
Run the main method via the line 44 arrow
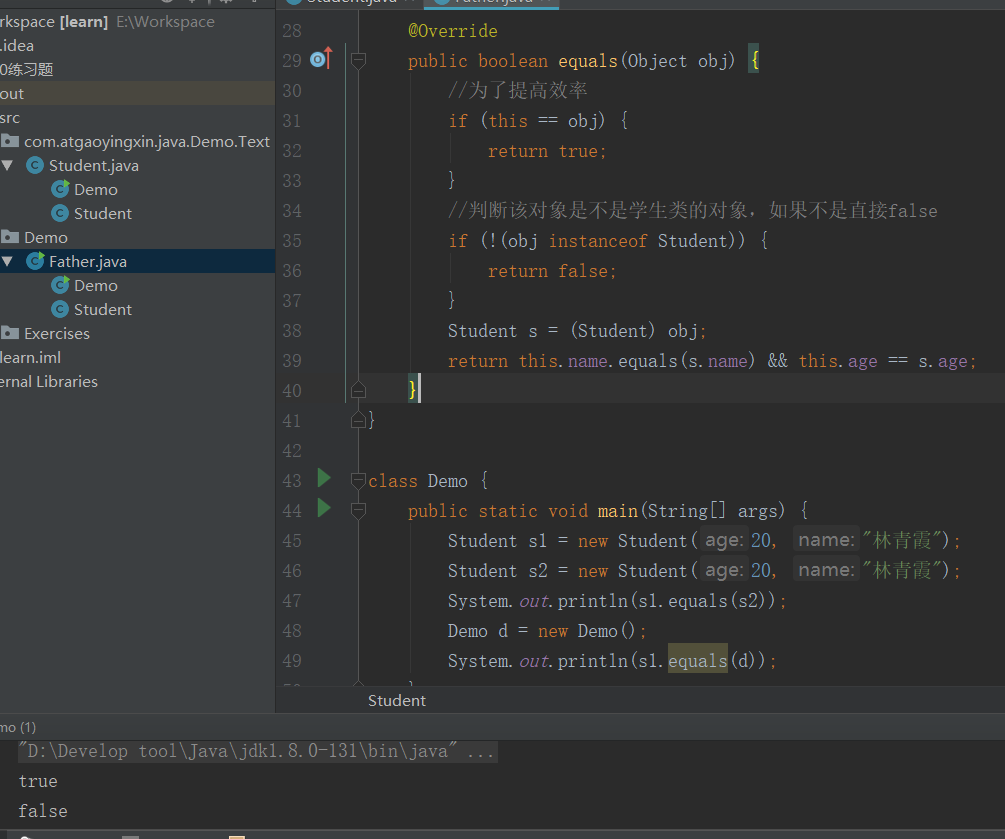(x=324, y=508)
